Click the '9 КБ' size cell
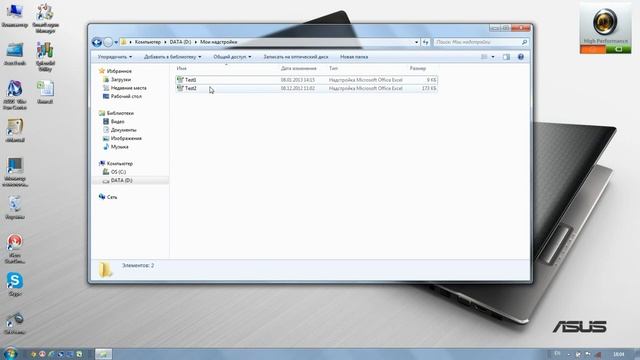Screen dimensions: 640x360 click(x=431, y=80)
